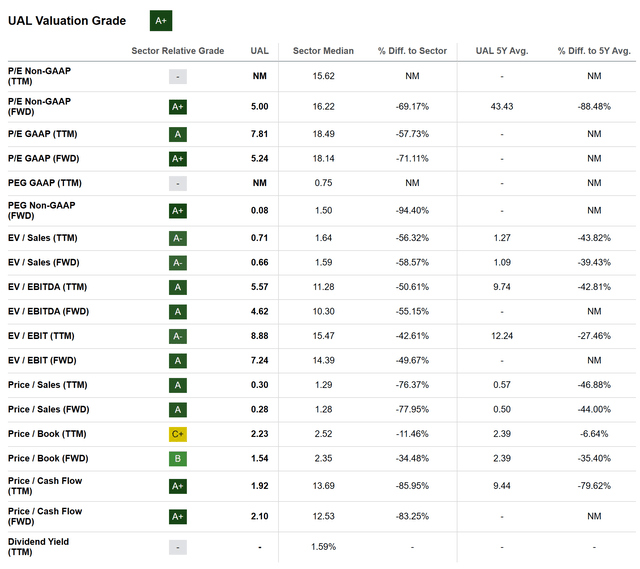Click the gray dash badge for PEG GAAP (TTM)
The image size is (640, 569).
tap(178, 183)
